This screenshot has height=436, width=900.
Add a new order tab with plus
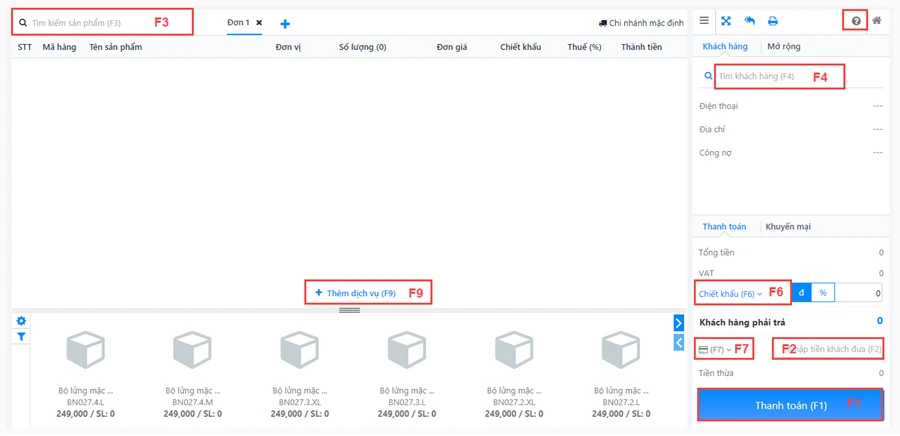(285, 24)
